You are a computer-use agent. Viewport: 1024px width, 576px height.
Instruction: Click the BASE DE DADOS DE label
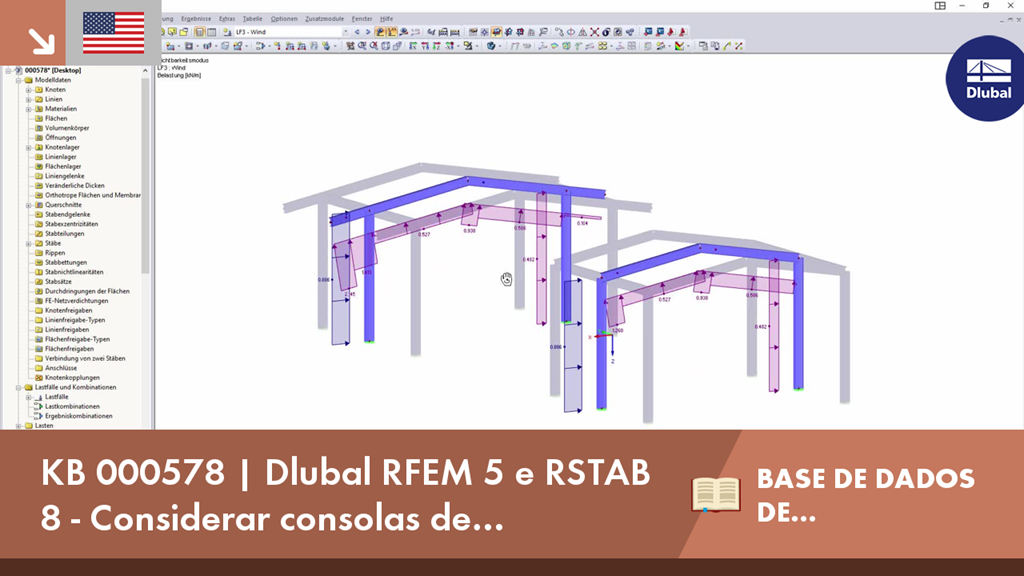coord(865,495)
